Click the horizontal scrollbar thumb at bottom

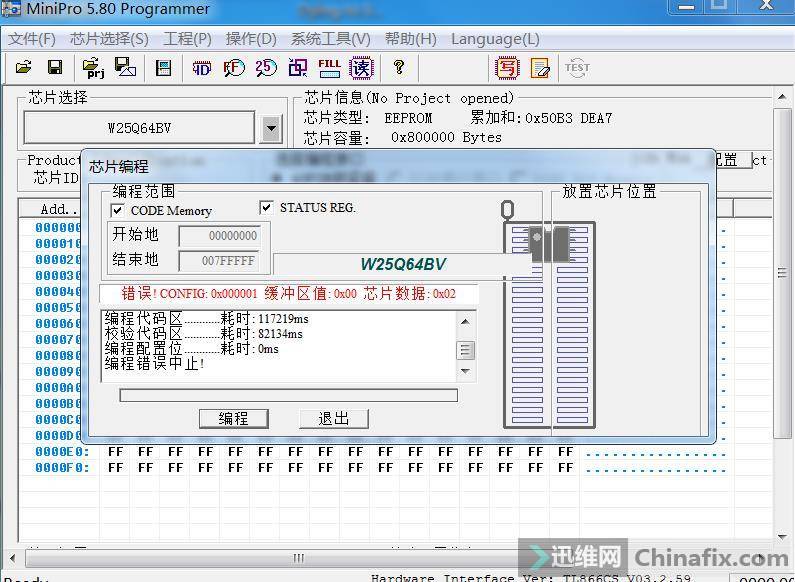[297, 557]
